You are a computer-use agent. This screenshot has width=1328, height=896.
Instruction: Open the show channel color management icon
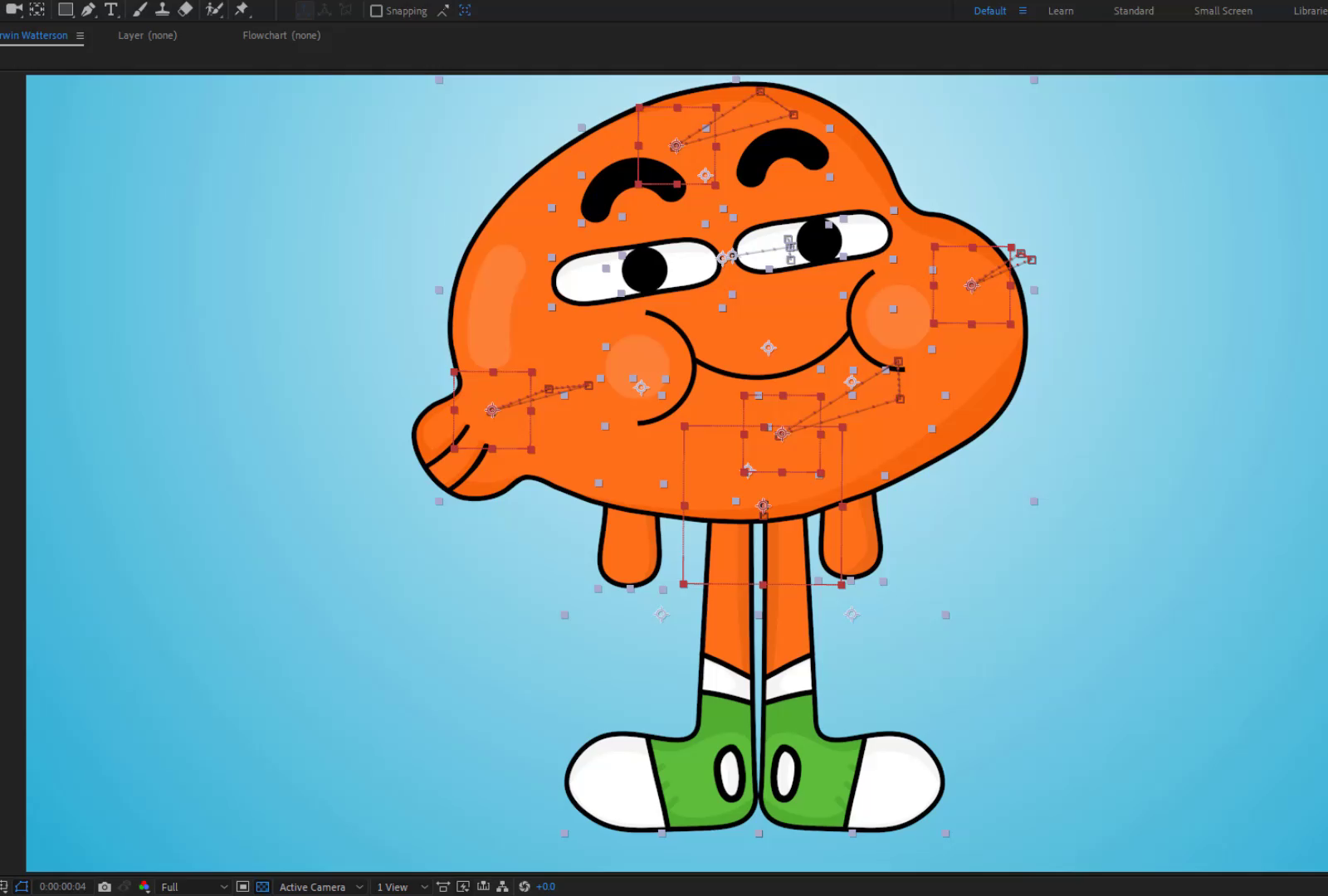coord(144,886)
